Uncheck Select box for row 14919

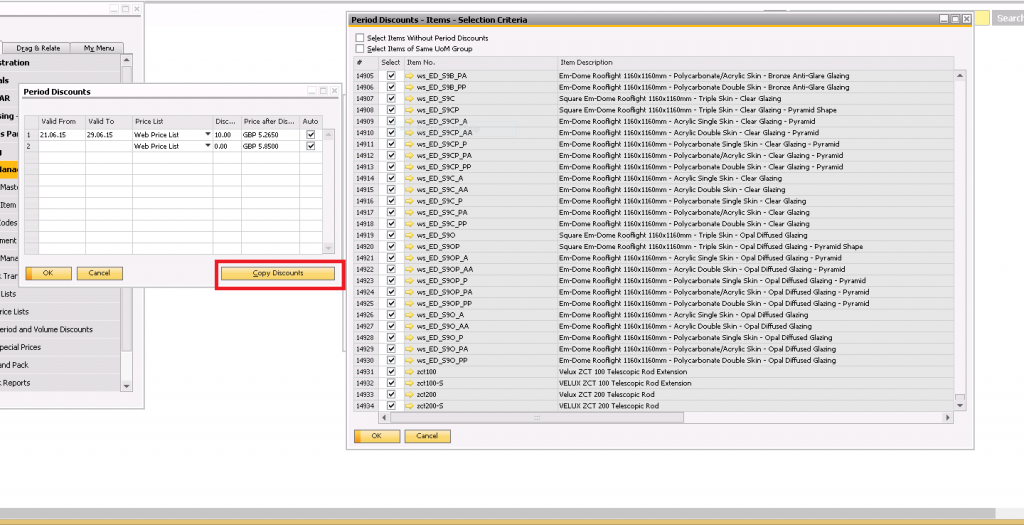point(391,235)
